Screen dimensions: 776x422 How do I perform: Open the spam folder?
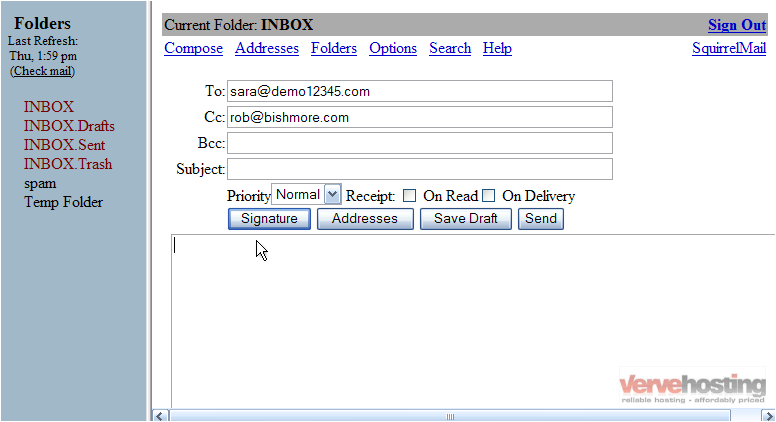(x=40, y=184)
